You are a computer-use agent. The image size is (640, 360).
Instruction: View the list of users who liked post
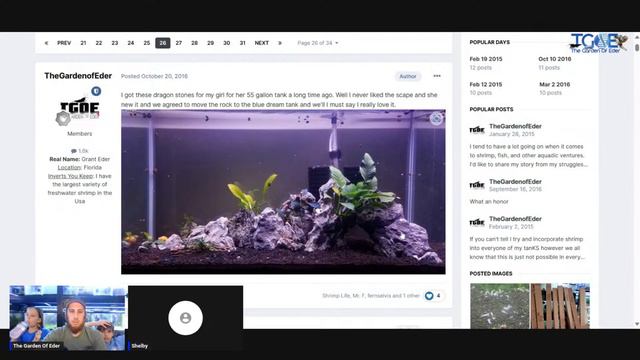[371, 296]
